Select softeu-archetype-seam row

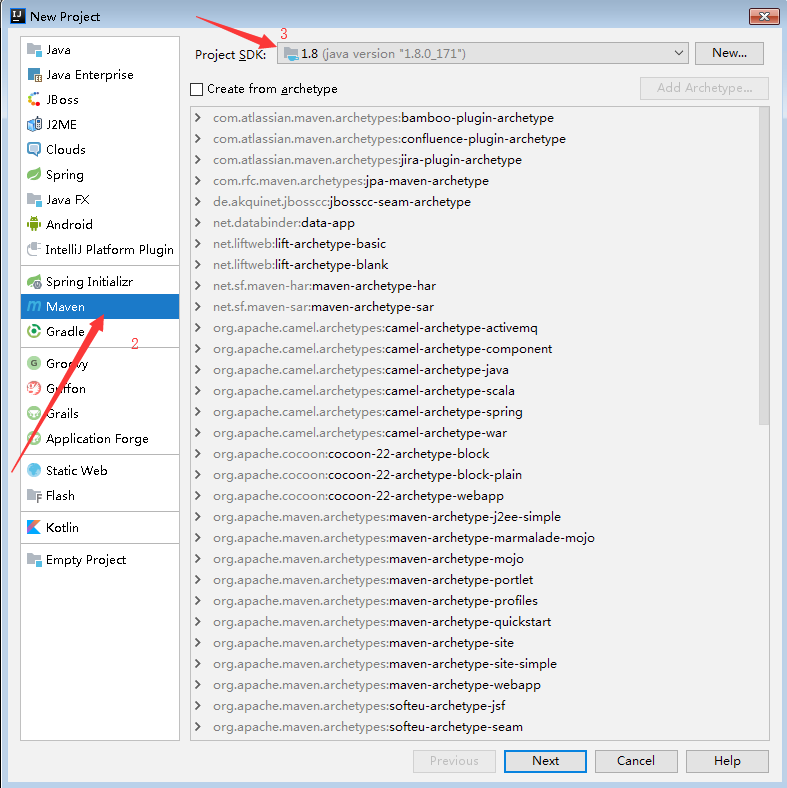click(368, 727)
